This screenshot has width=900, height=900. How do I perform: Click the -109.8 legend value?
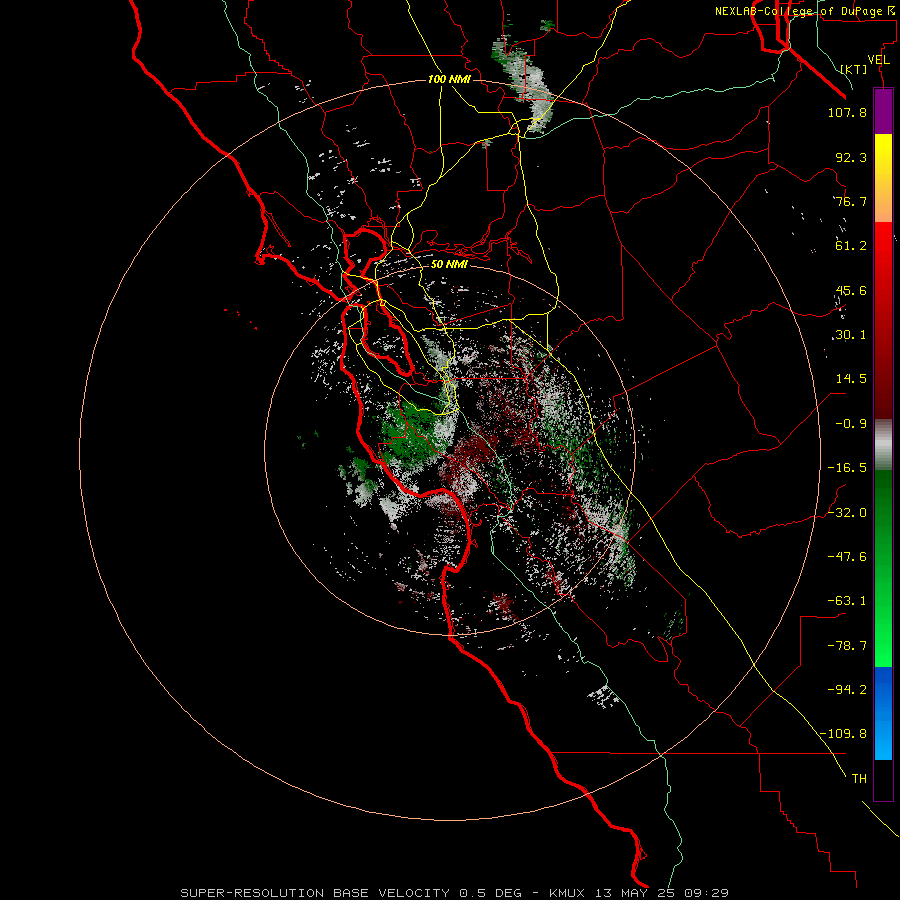tap(843, 734)
